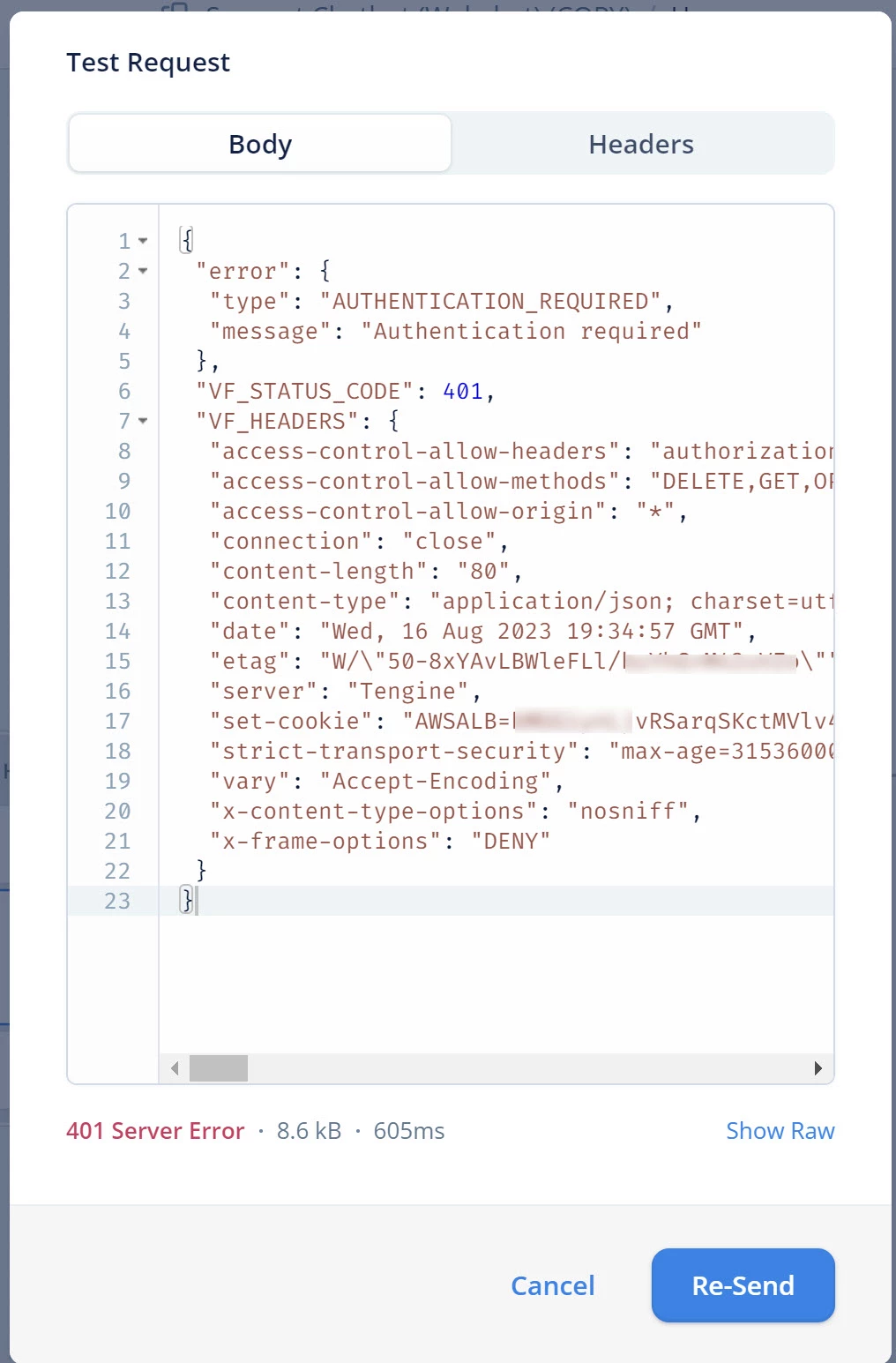896x1363 pixels.
Task: Click the "605ms" response time
Action: [409, 1131]
